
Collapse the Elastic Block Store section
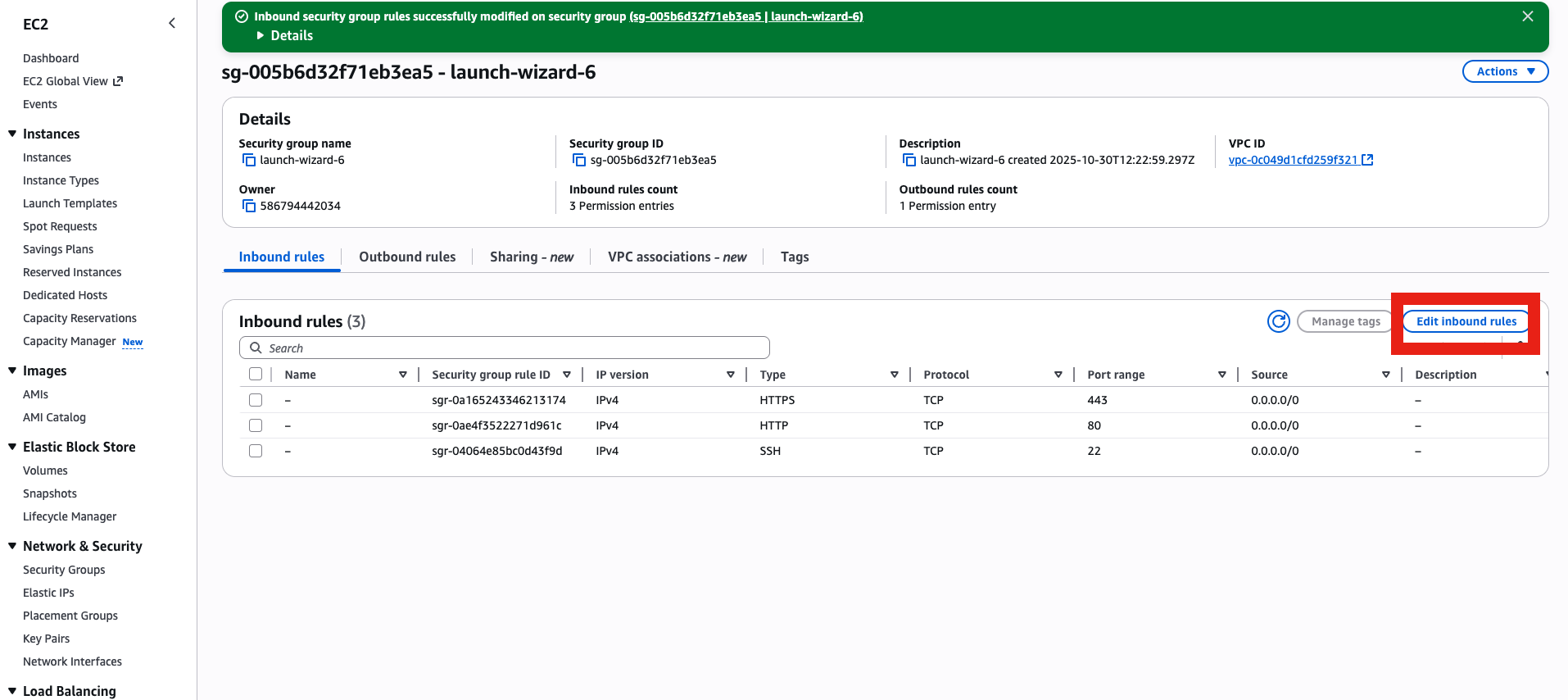[12, 447]
